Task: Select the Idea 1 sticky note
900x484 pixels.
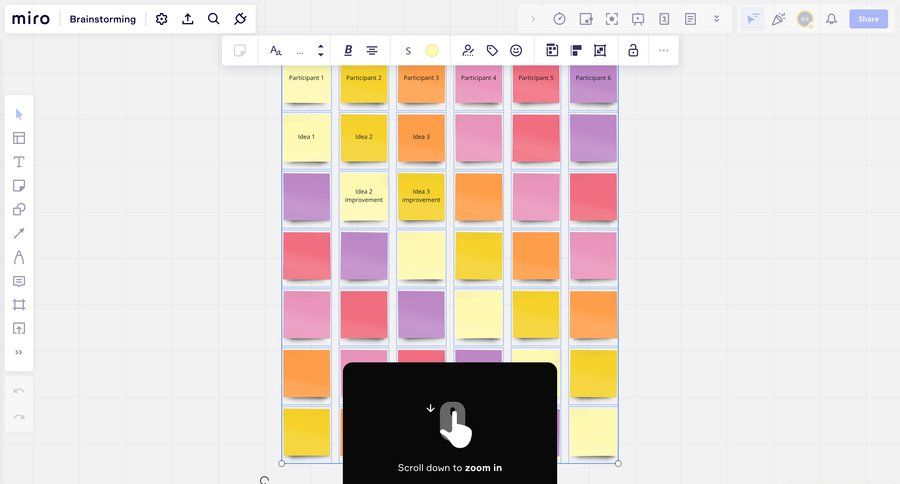Action: coord(307,138)
